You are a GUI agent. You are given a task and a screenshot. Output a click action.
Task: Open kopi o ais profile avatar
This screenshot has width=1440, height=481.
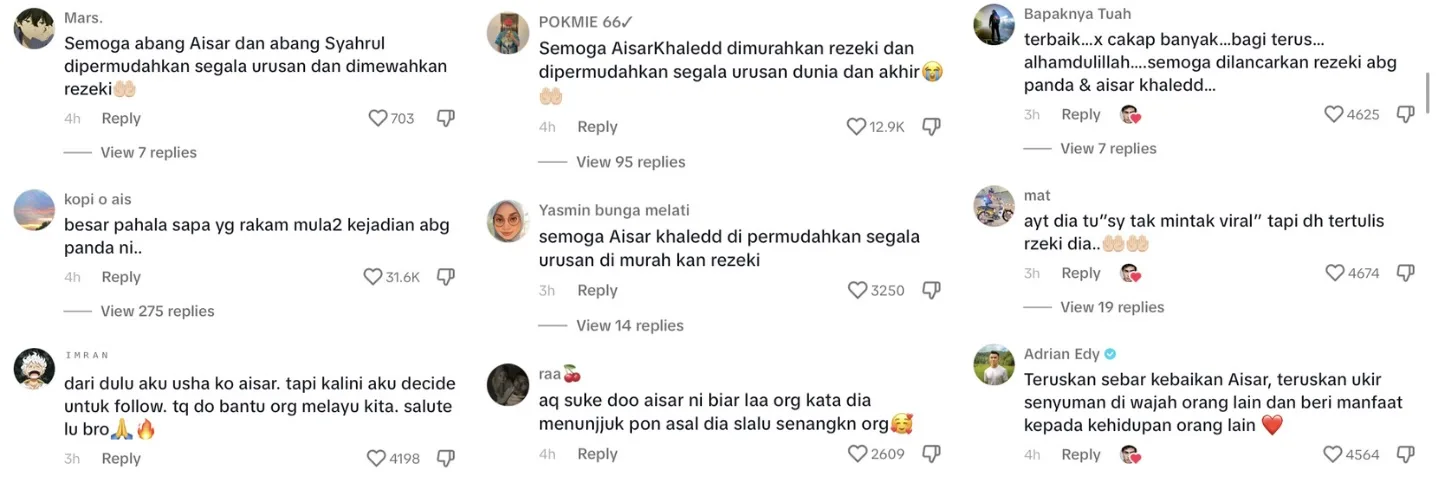pos(34,210)
